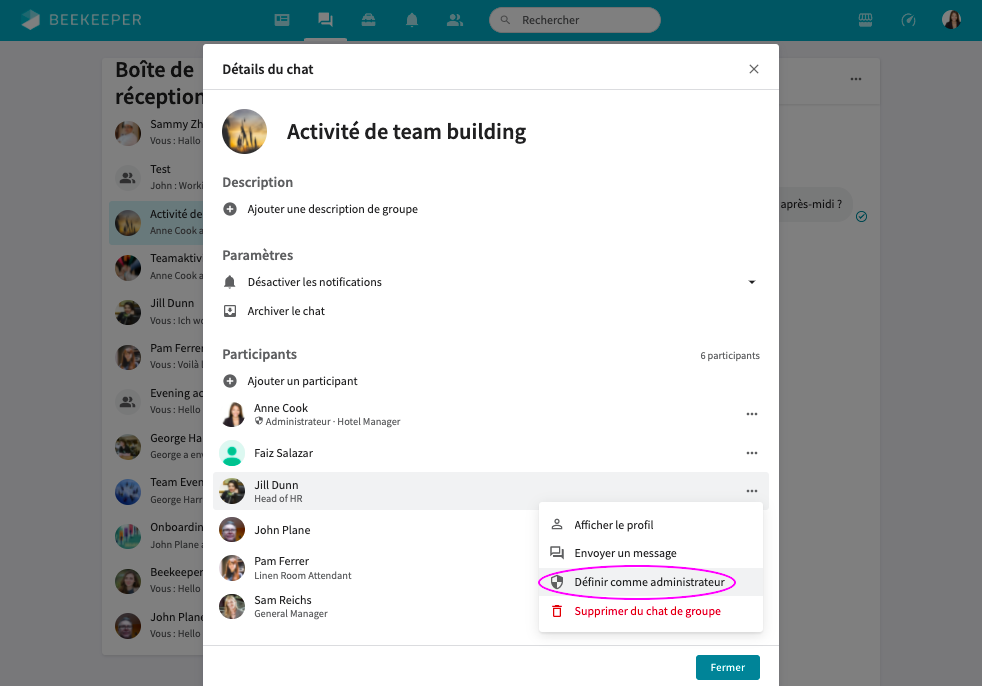
Task: Open the news feed icon in top bar
Action: (282, 20)
